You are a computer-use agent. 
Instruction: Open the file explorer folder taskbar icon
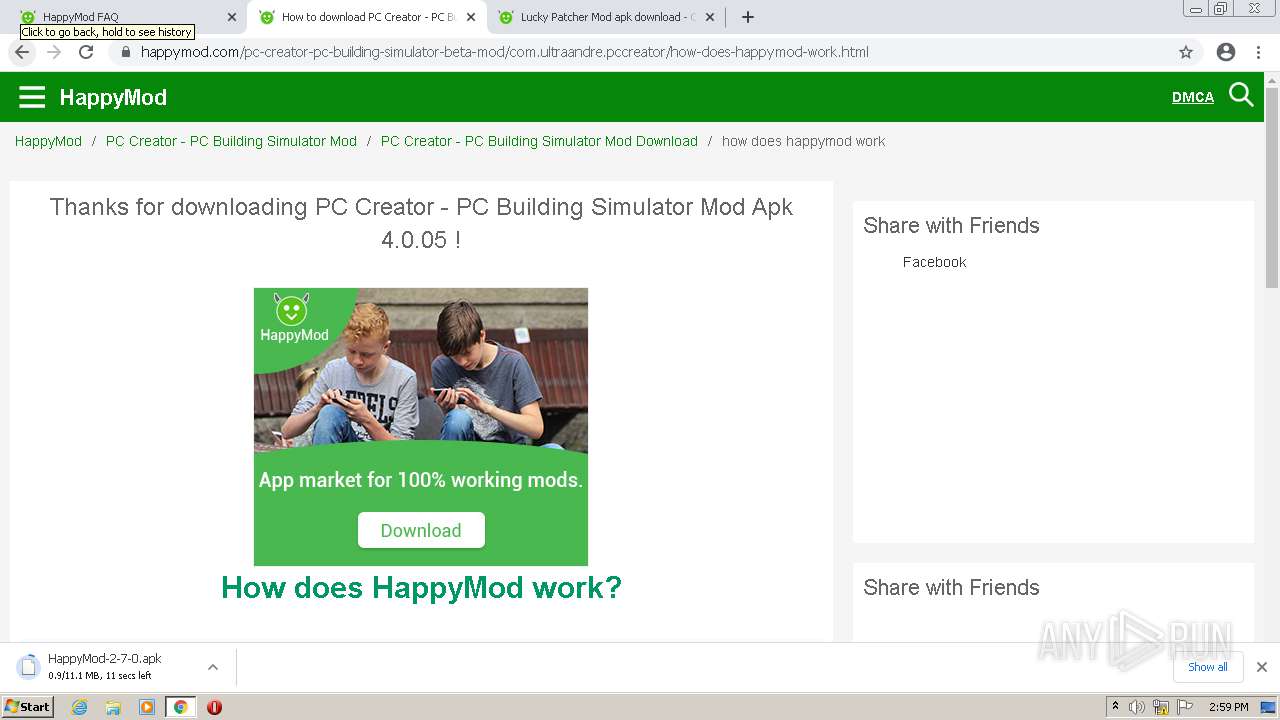(x=113, y=707)
